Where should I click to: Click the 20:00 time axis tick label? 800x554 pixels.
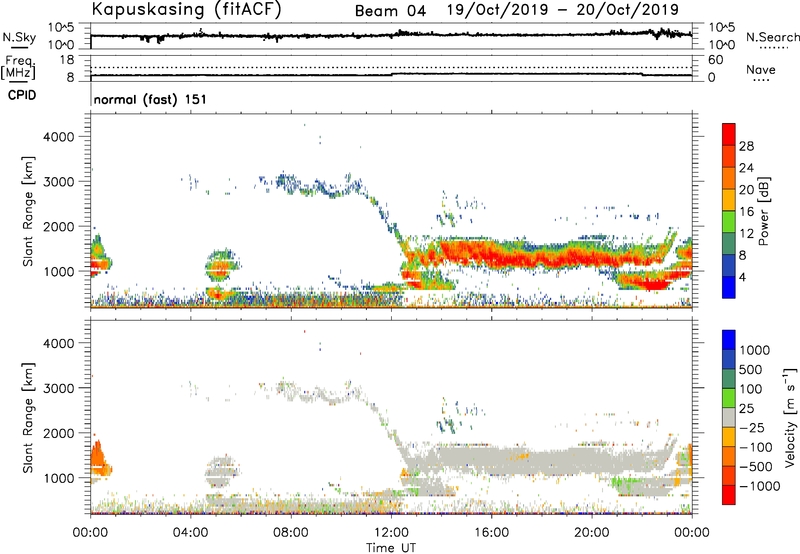coord(591,533)
